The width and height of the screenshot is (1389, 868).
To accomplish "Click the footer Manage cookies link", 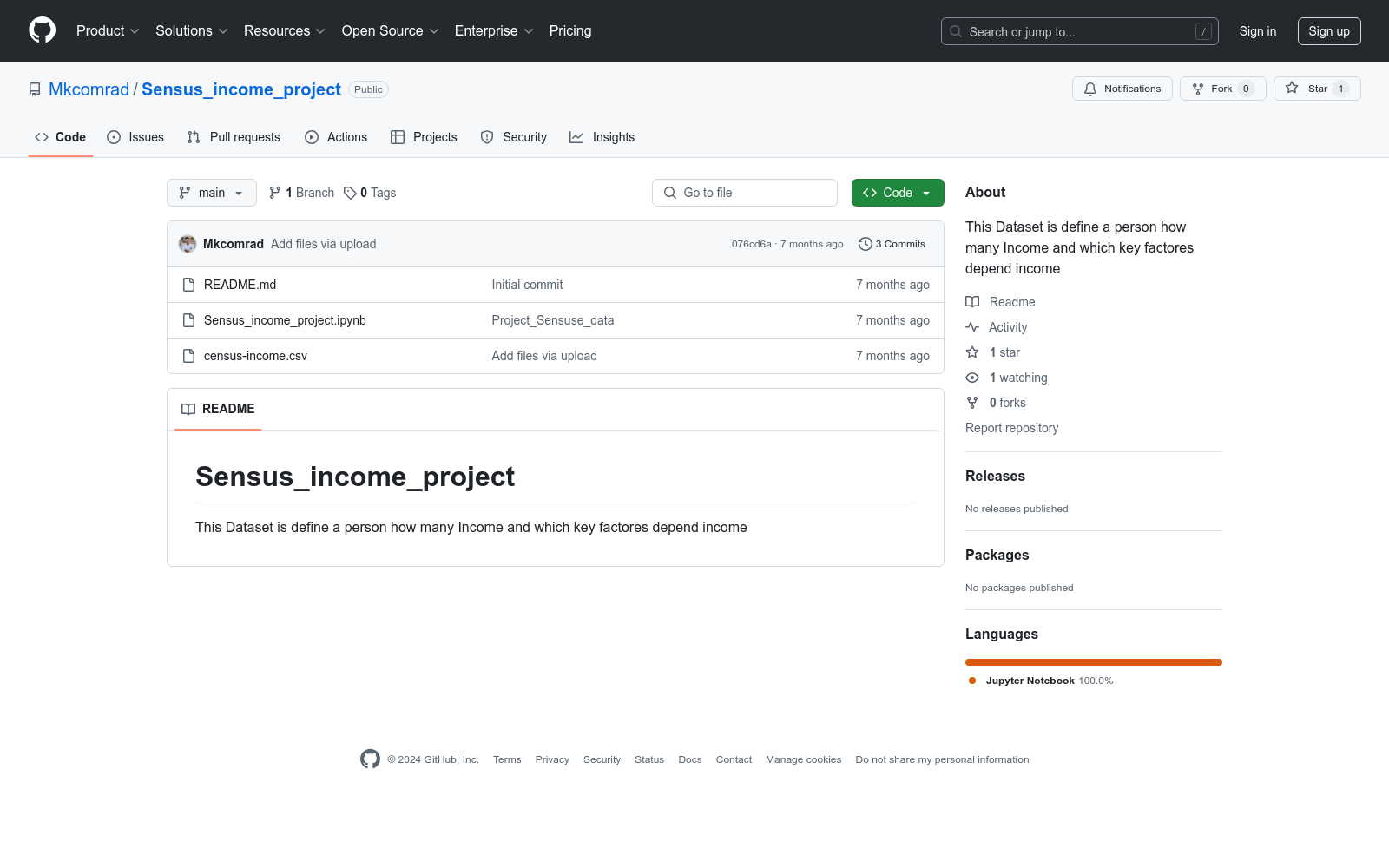I will pyautogui.click(x=803, y=759).
